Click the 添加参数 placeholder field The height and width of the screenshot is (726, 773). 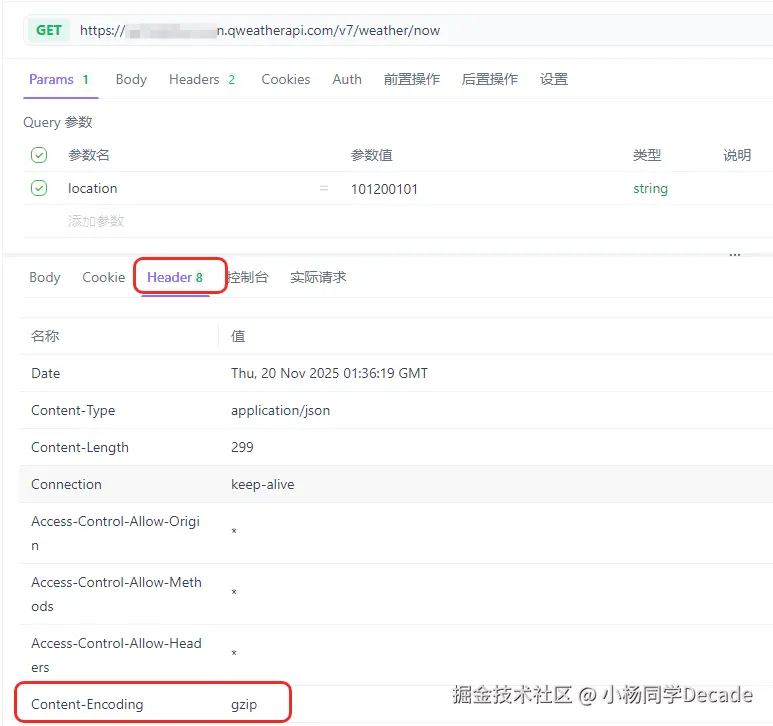click(x=96, y=221)
